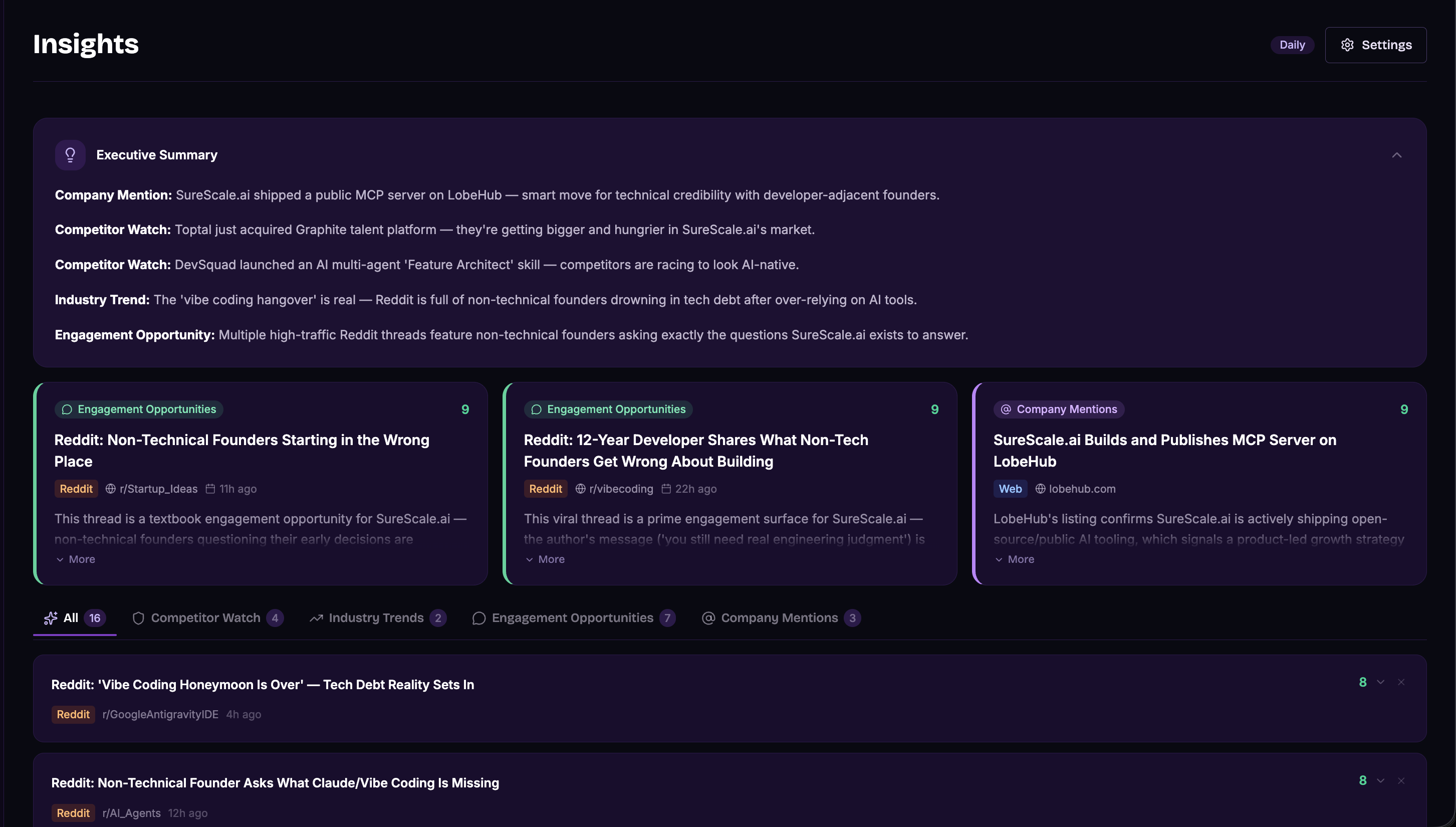Click the @ icon on Company Mentions filter tab
This screenshot has height=827, width=1456.
click(x=708, y=618)
